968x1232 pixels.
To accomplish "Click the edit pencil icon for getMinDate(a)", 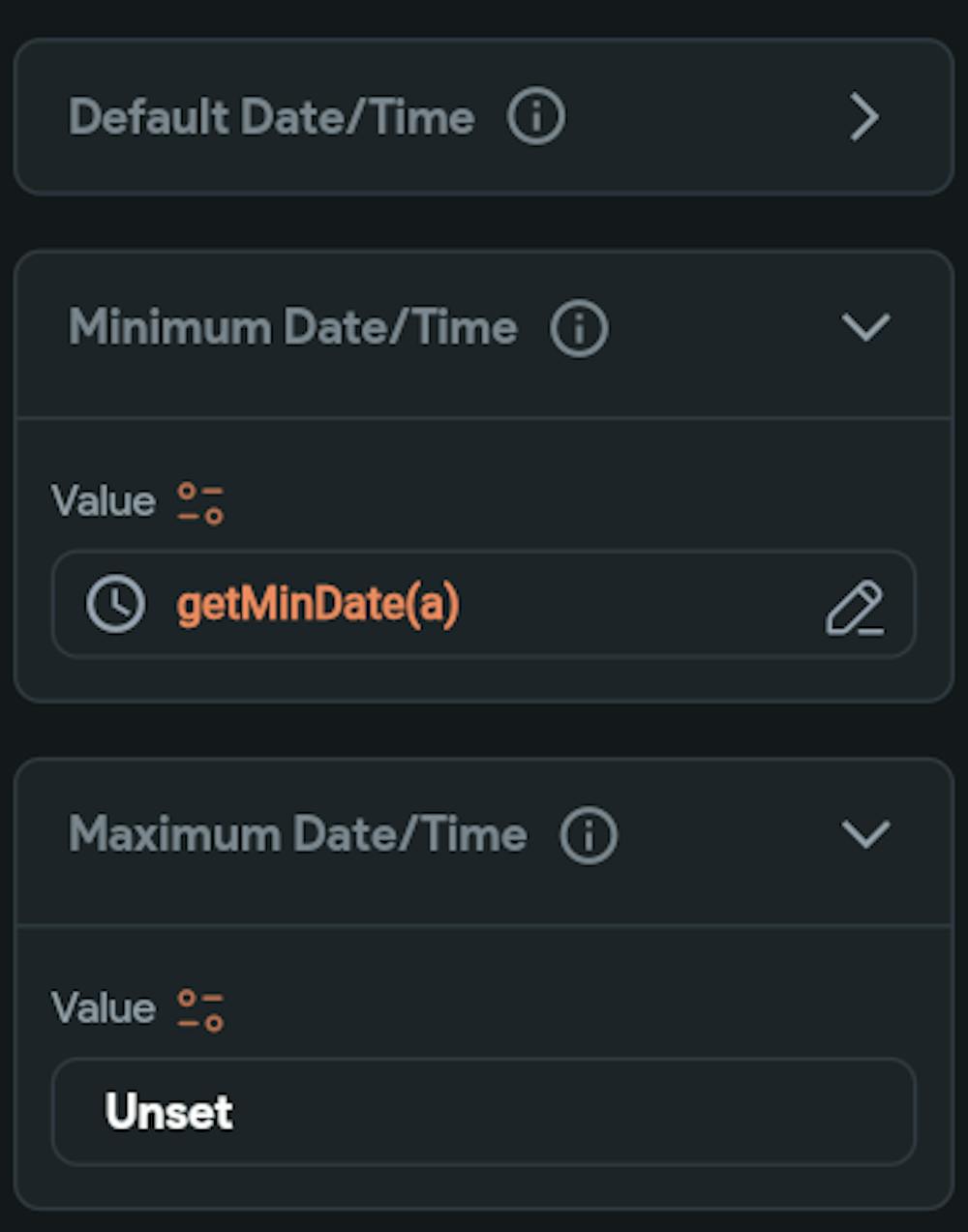I will tap(854, 608).
